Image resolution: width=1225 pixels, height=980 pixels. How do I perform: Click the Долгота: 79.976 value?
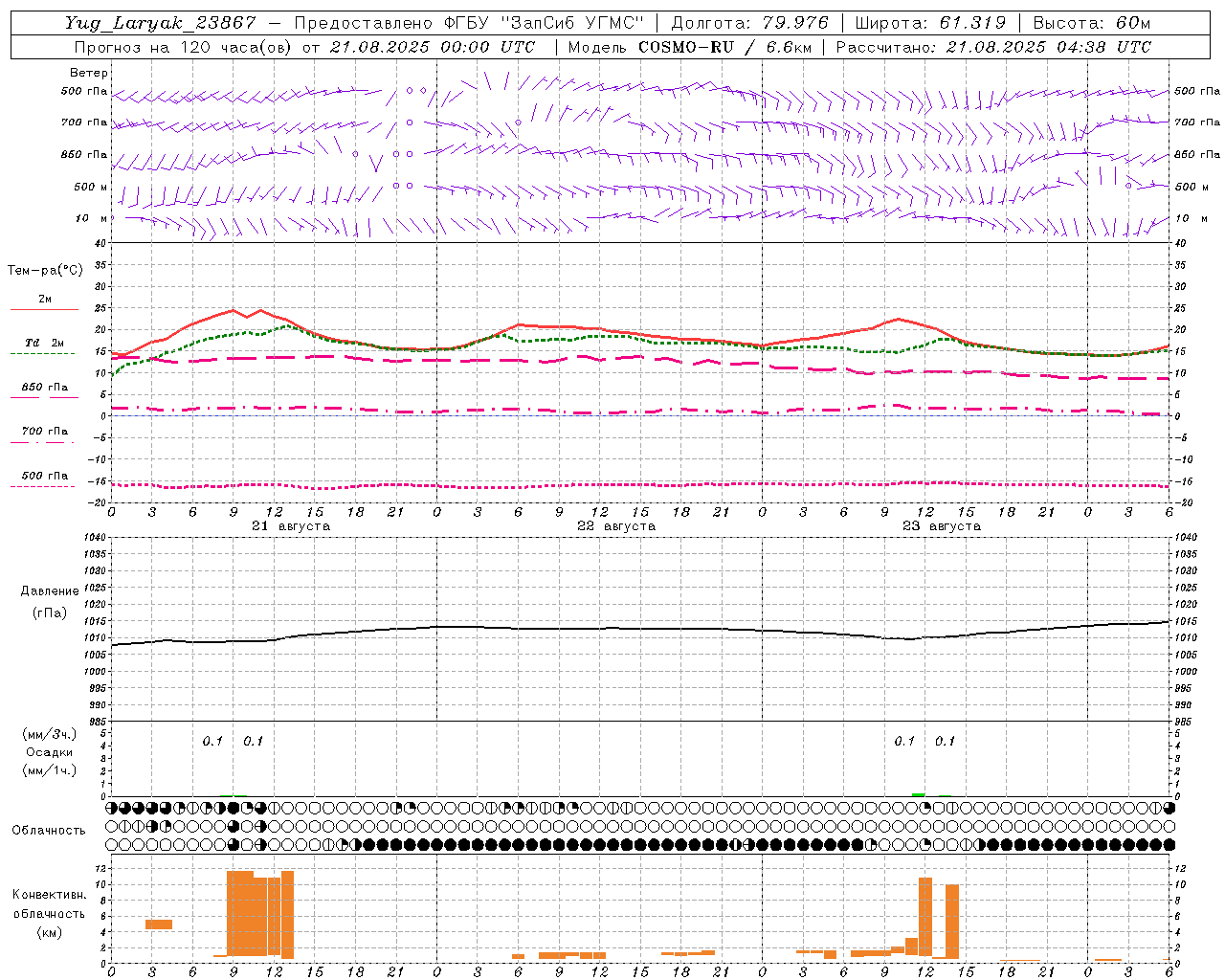[x=749, y=23]
